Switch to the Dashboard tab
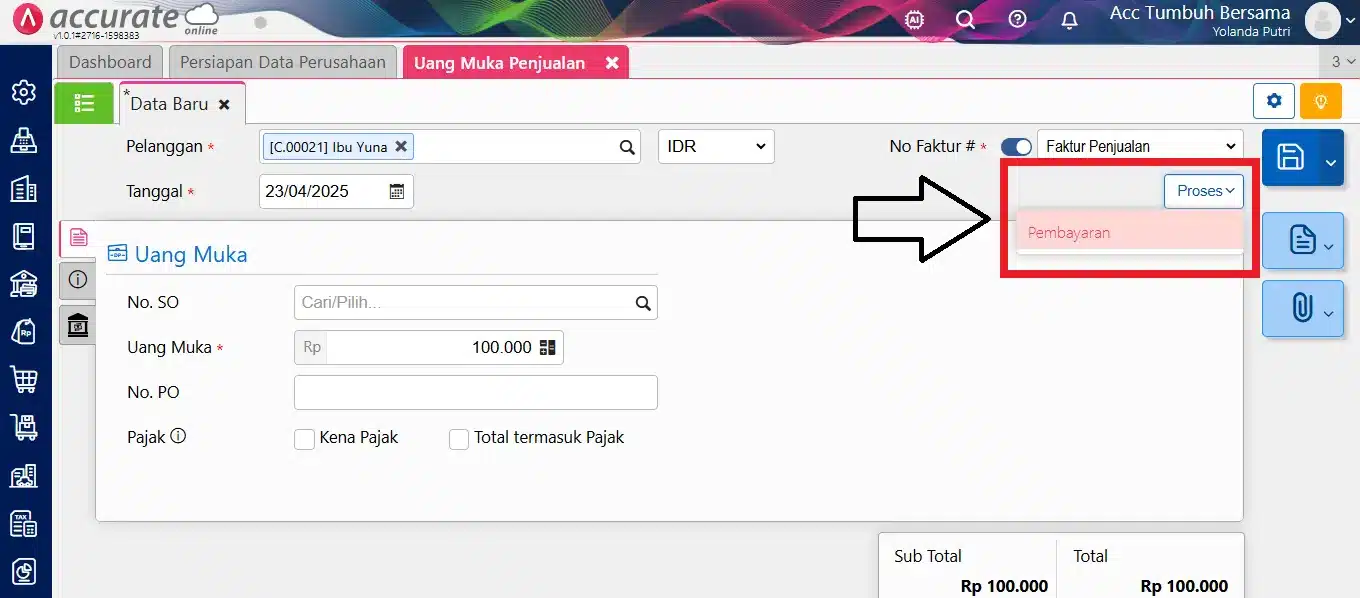This screenshot has height=598, width=1360. pos(110,62)
